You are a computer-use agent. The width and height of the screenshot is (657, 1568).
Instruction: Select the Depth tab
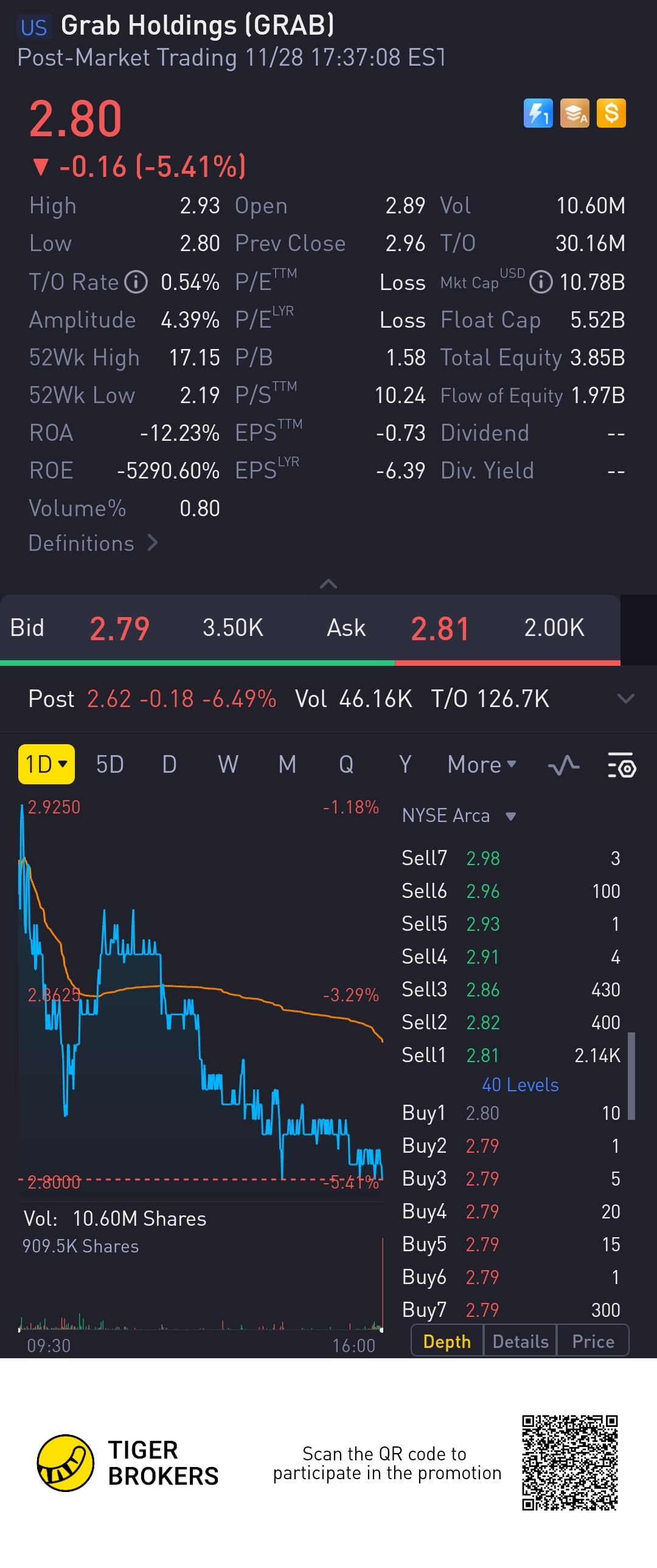[x=447, y=1341]
